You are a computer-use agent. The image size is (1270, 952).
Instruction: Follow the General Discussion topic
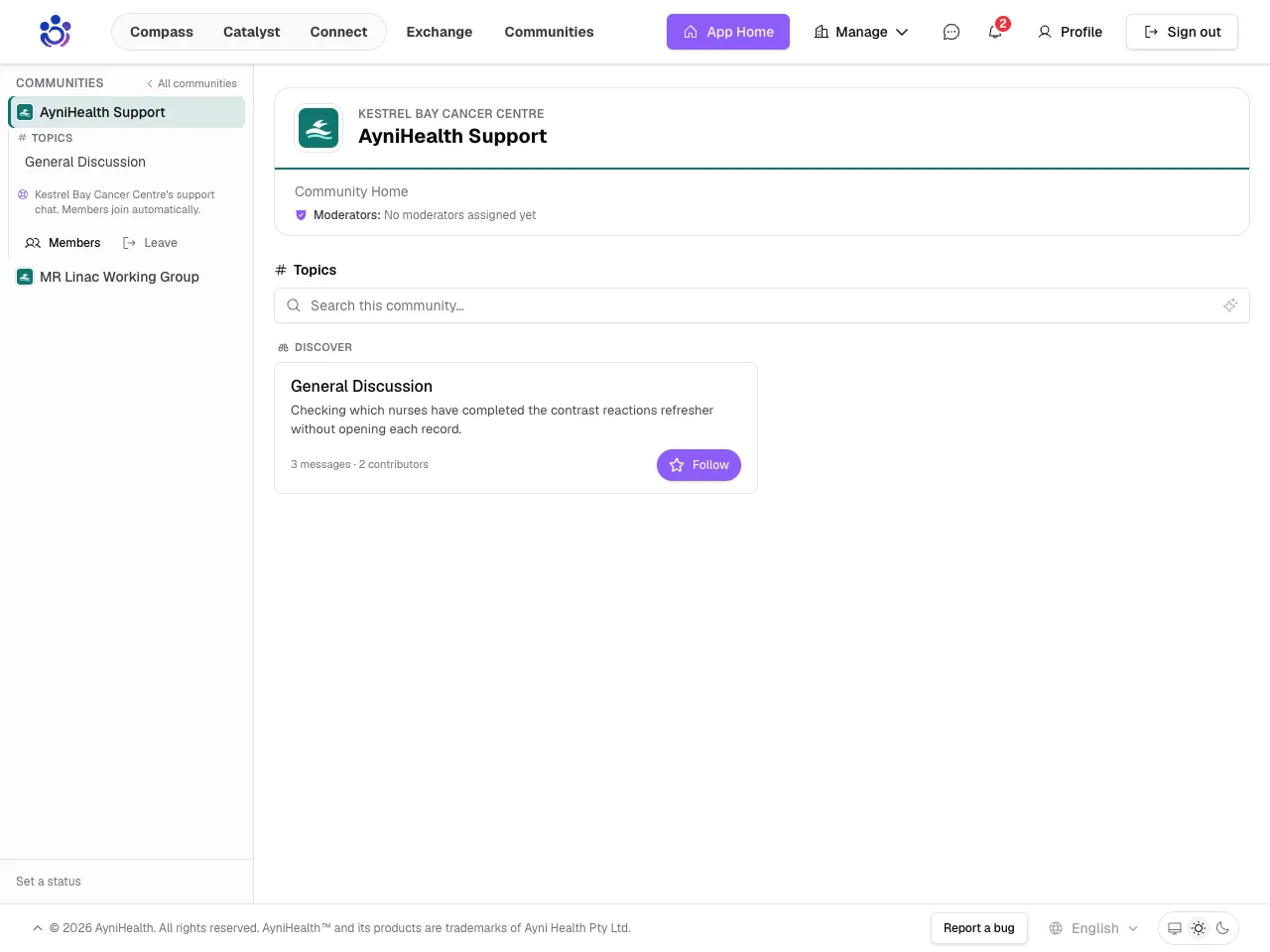click(698, 465)
